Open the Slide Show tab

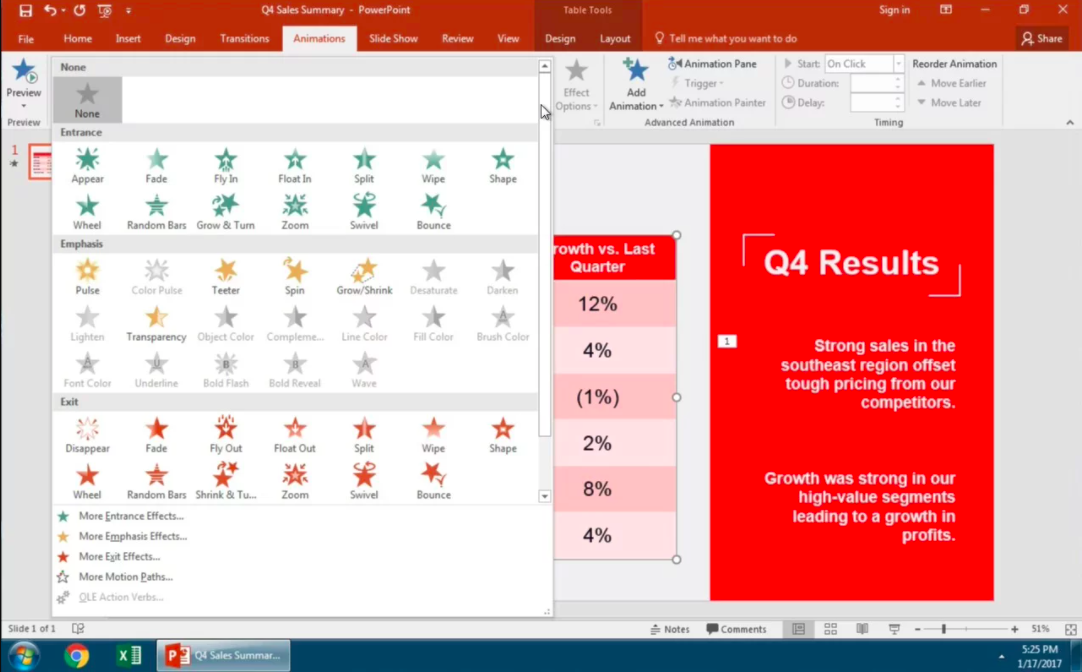(393, 39)
